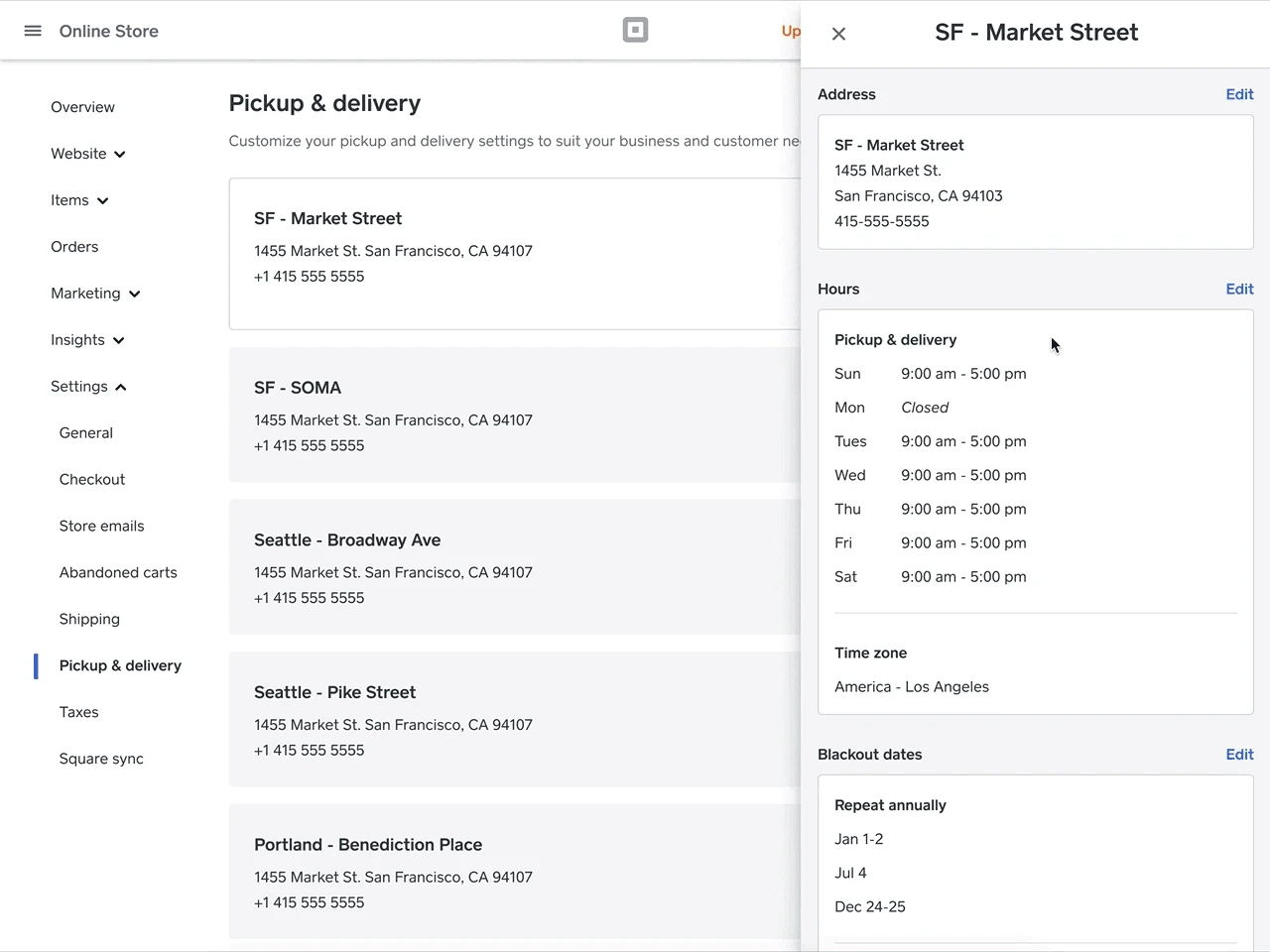Click the Saturday hours row

pyautogui.click(x=931, y=576)
